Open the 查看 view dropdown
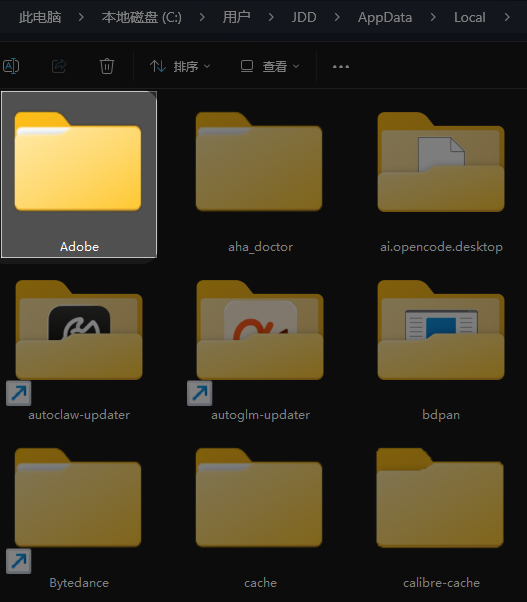Image resolution: width=527 pixels, height=602 pixels. (x=270, y=66)
